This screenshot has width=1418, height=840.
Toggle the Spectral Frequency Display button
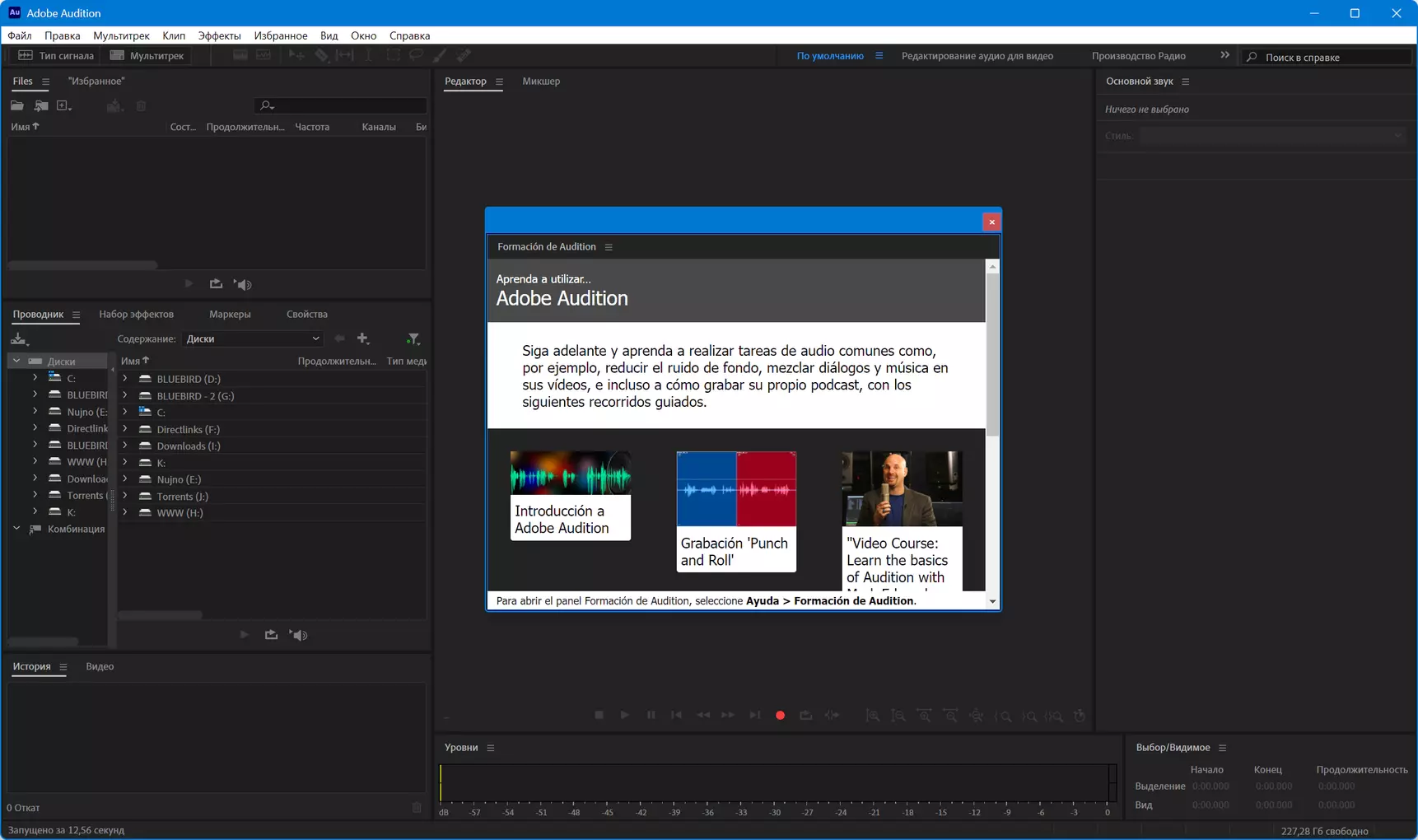tap(240, 55)
